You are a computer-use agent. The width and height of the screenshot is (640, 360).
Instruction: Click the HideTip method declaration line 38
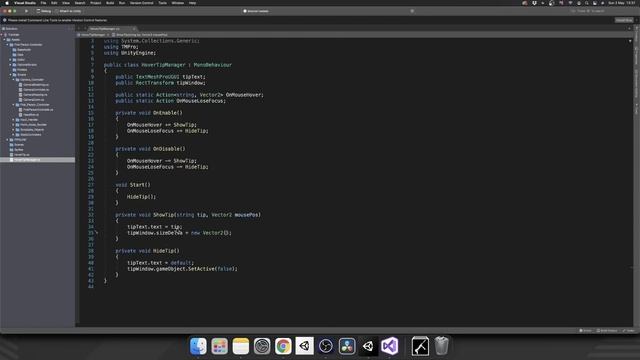click(x=147, y=251)
